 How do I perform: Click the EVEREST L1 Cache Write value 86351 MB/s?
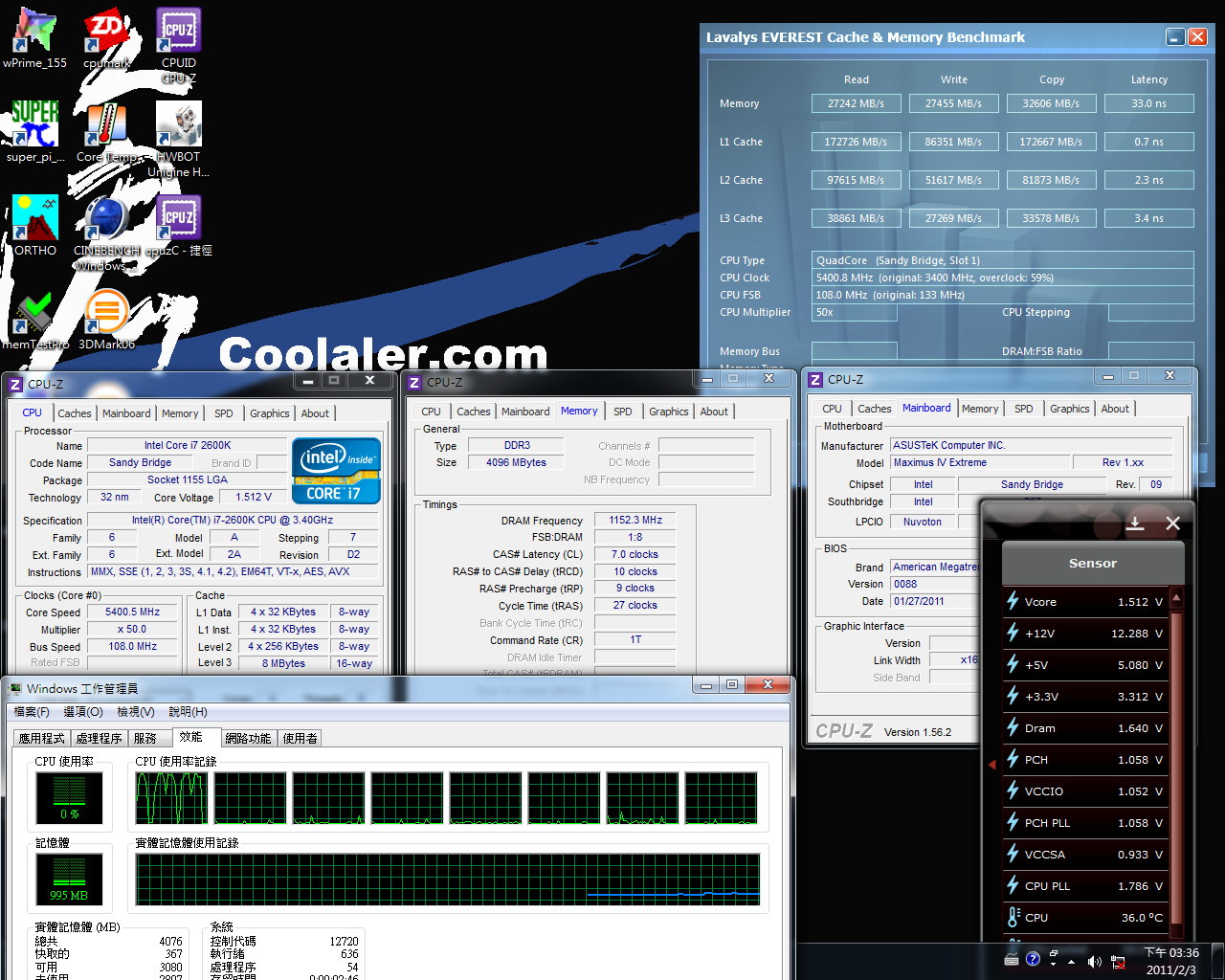[954, 142]
